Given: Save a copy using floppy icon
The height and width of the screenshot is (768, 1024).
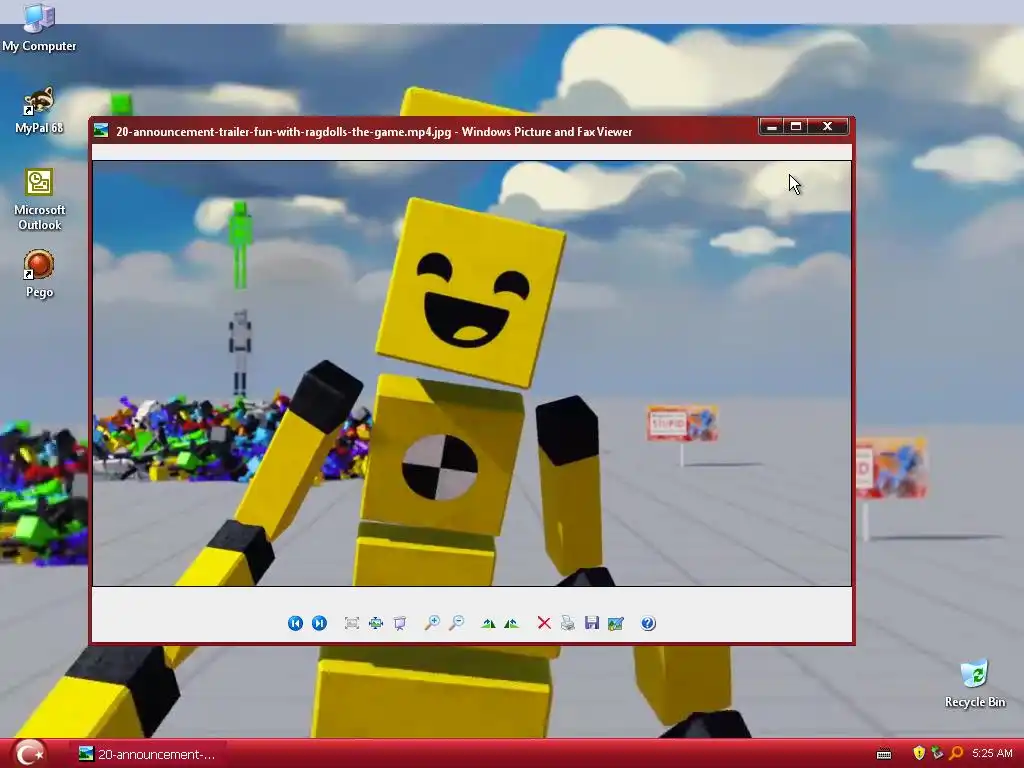Looking at the screenshot, I should (592, 623).
